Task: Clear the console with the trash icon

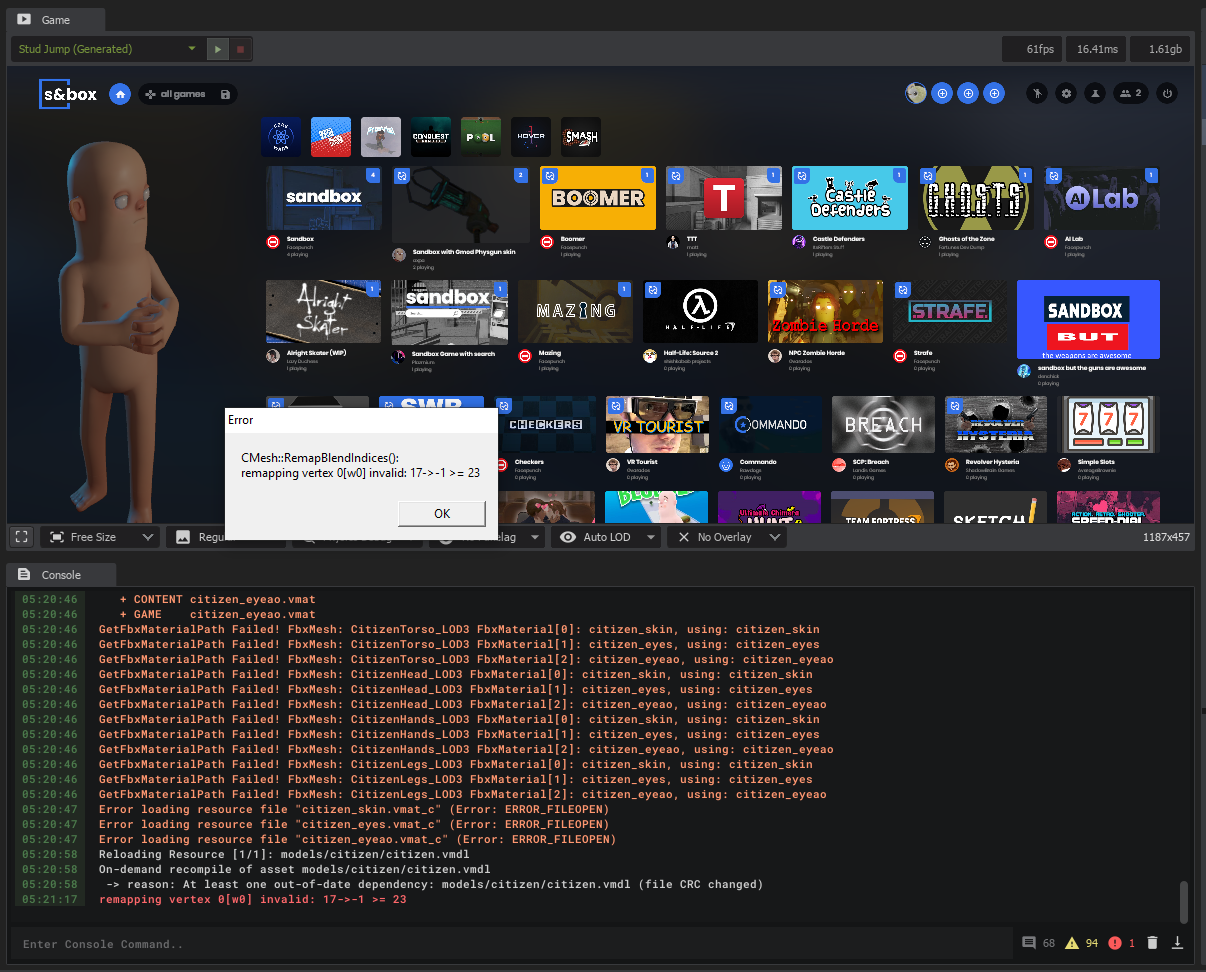Action: tap(1153, 942)
